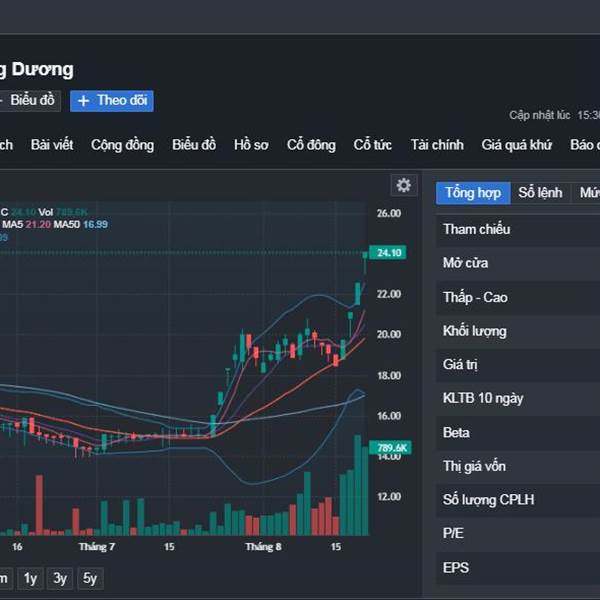600x600 pixels.
Task: Click the 24.10 current price label
Action: (x=388, y=253)
